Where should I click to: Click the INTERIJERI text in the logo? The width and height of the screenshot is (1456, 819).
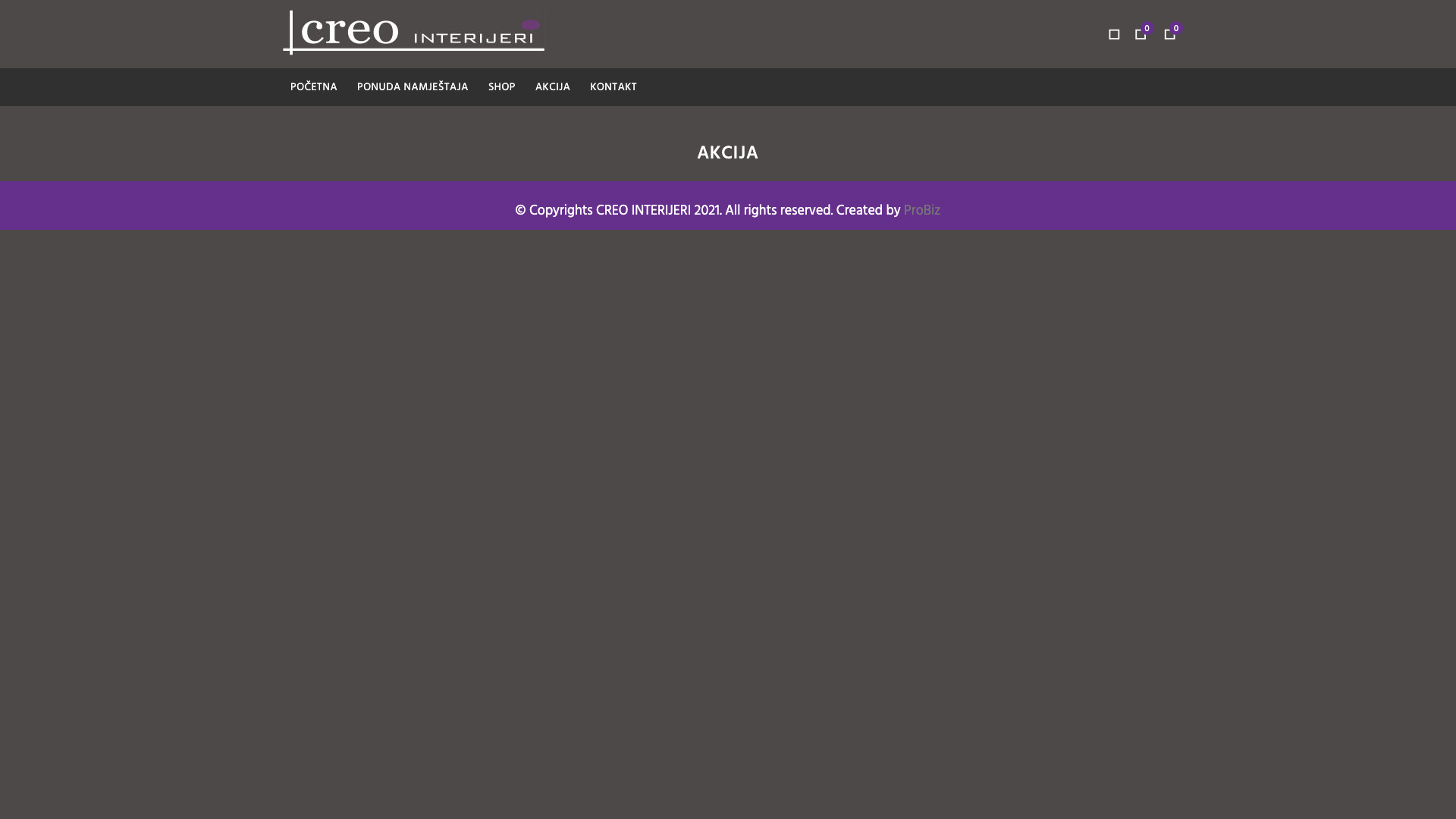coord(474,37)
